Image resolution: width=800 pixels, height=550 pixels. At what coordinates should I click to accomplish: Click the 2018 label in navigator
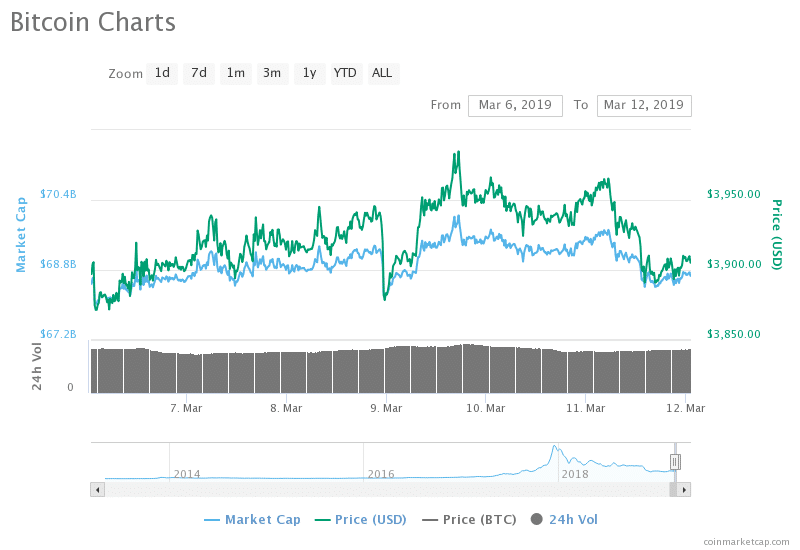click(575, 474)
